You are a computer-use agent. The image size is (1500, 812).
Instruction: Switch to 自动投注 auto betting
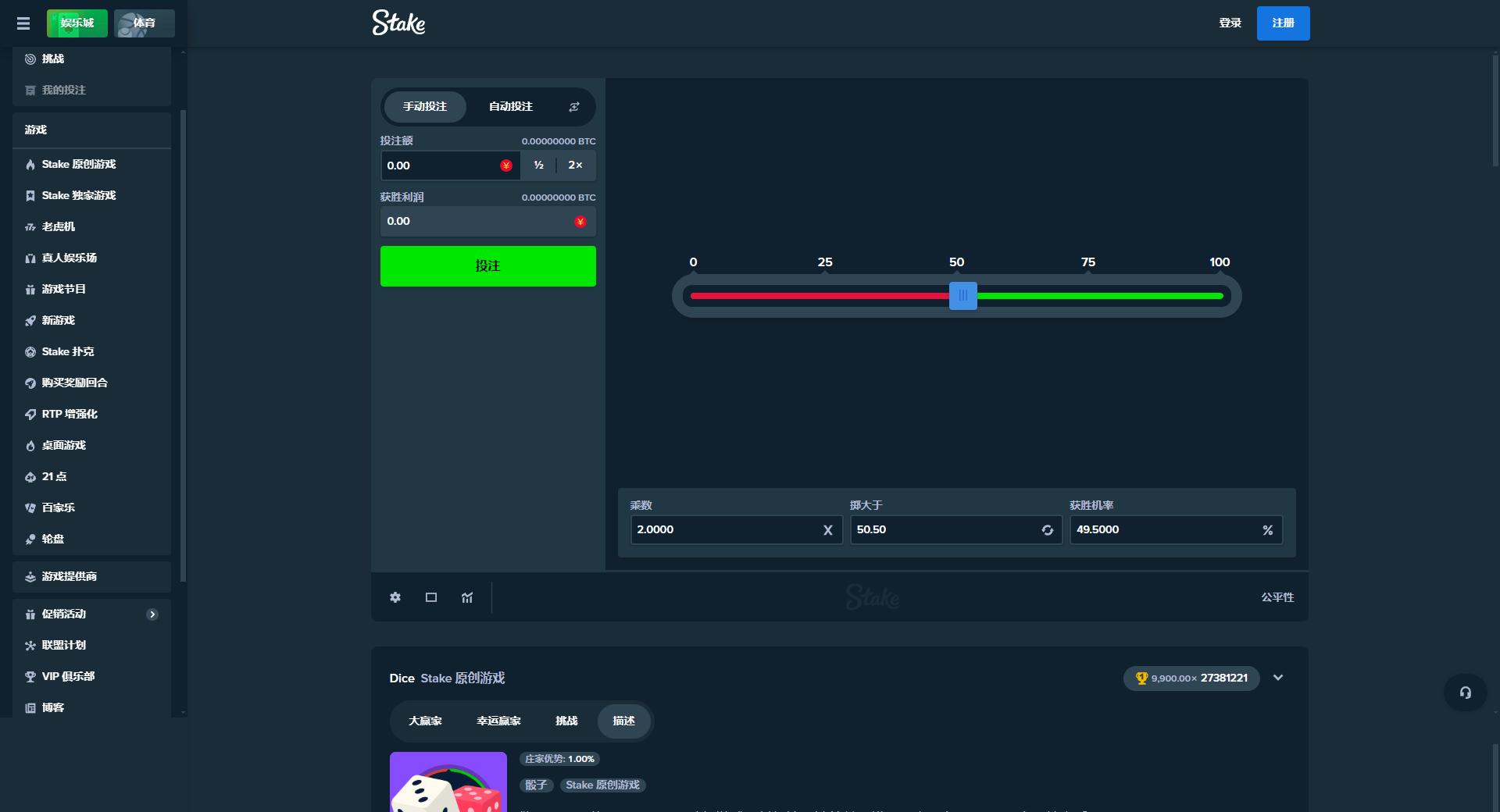tap(511, 107)
